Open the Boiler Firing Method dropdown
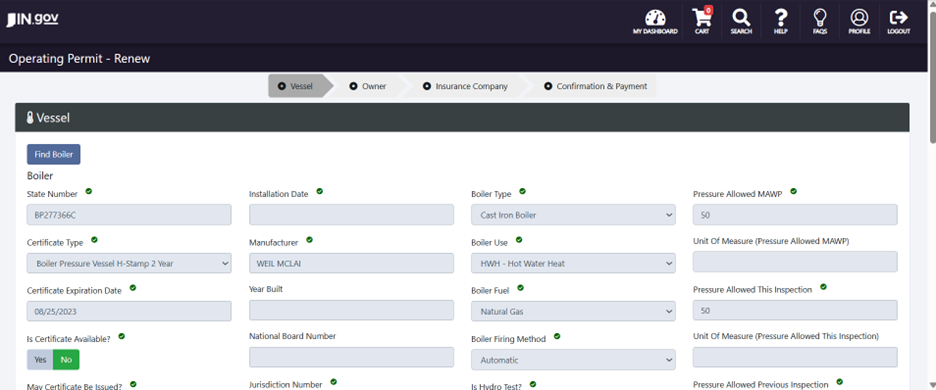 pos(573,360)
